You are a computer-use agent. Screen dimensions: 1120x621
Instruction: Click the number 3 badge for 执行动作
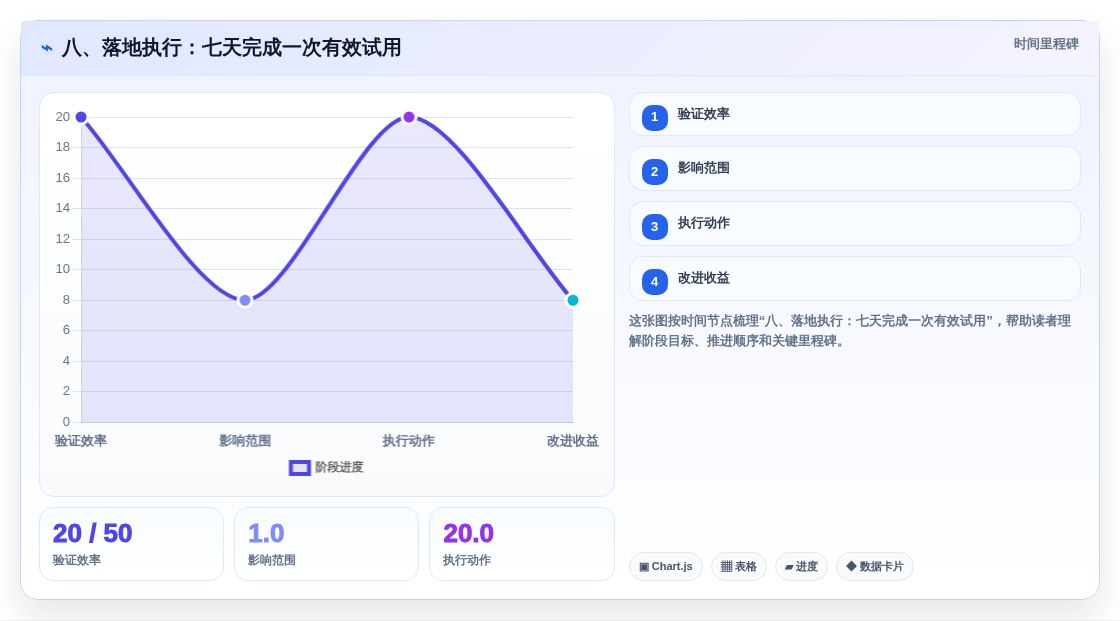(654, 227)
